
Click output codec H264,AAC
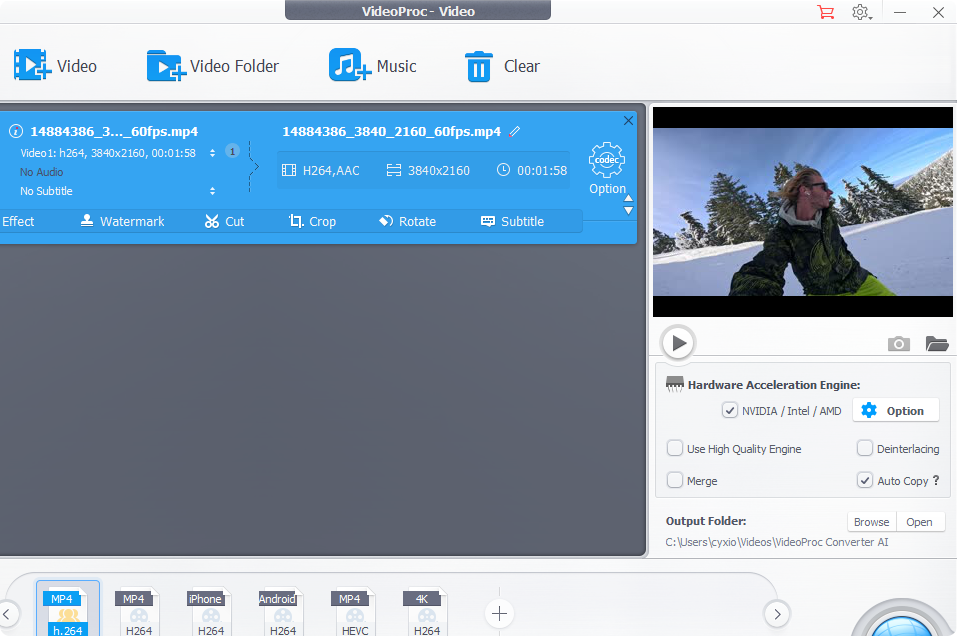point(321,170)
